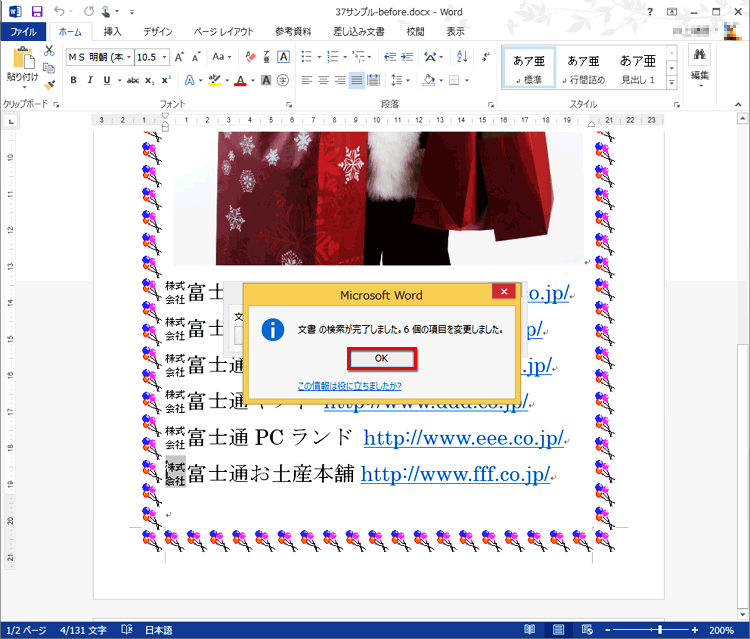The image size is (750, 639).
Task: Click 'この情報は役に立ちましたか?' link
Action: [349, 386]
